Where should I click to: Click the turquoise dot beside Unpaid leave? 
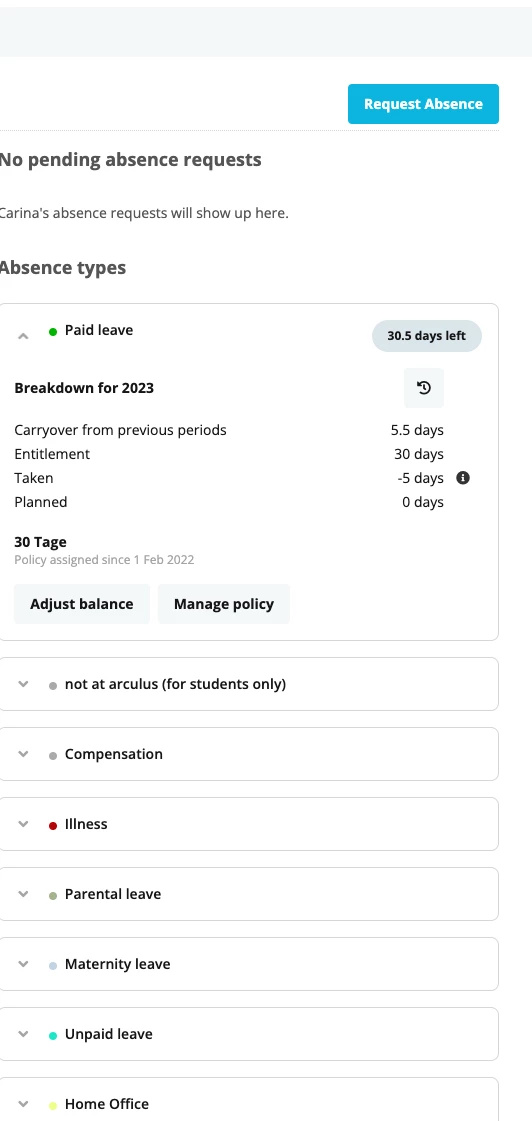(x=53, y=1036)
